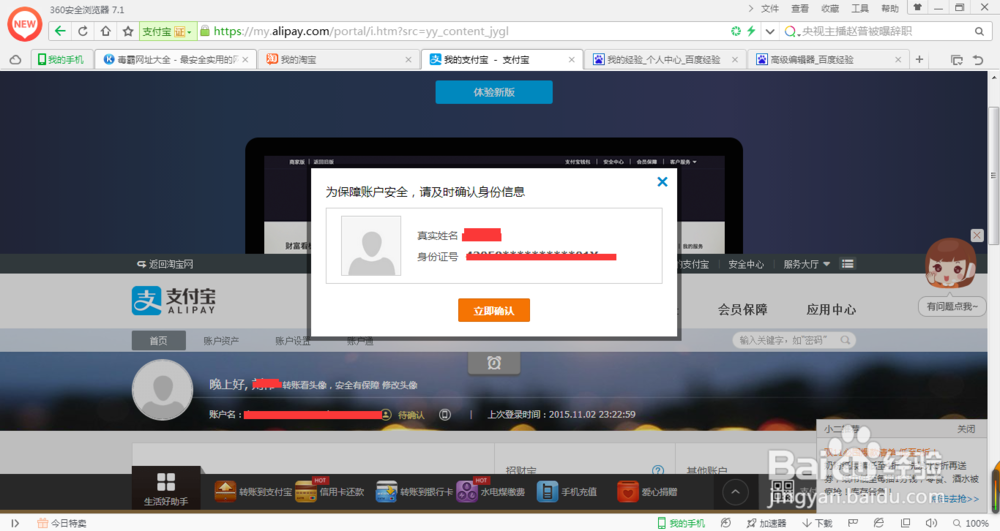The width and height of the screenshot is (1000, 531).
Task: Click the browser back arrow
Action: tap(60, 31)
